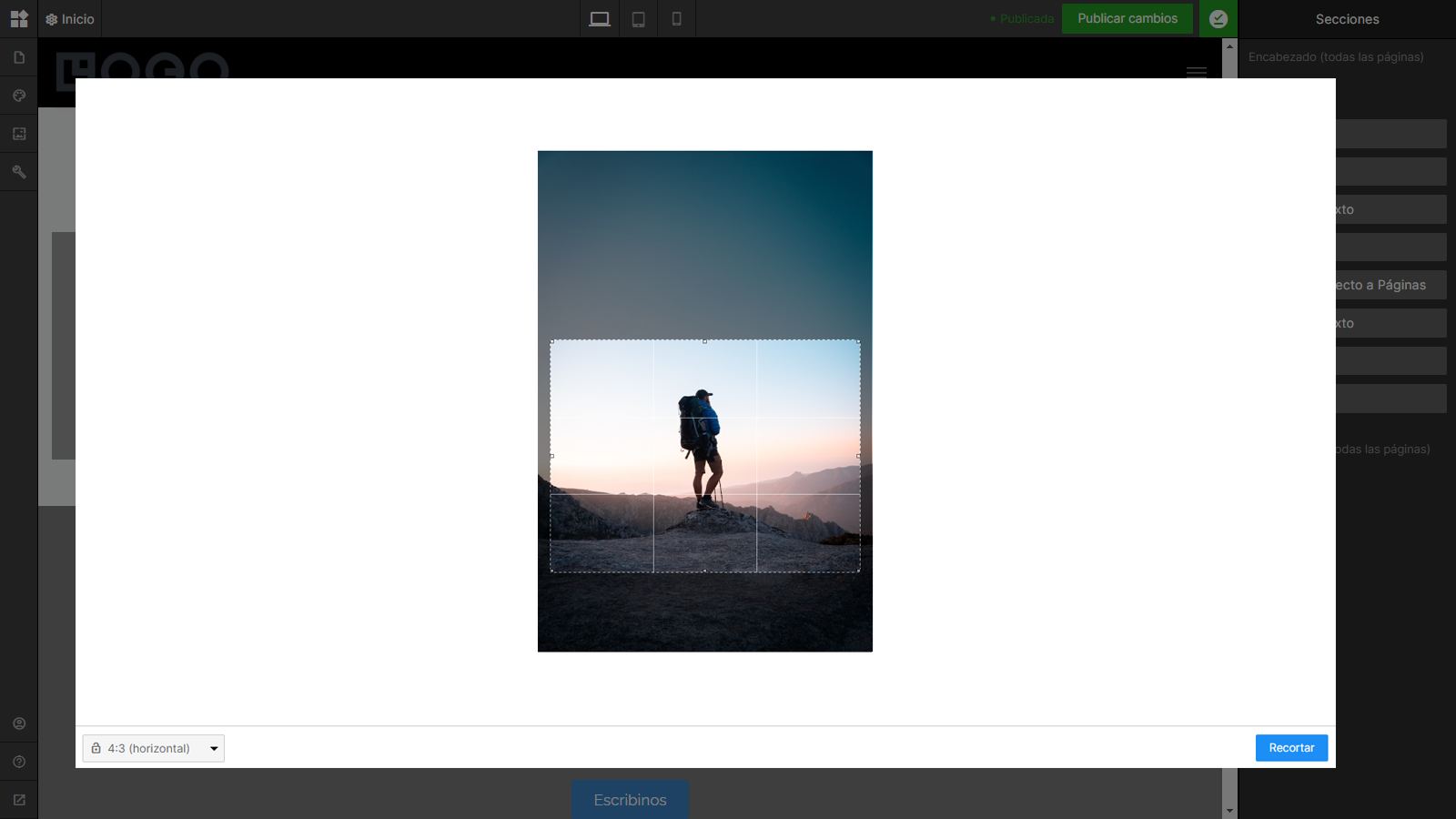
Task: Open the image gallery sidebar icon
Action: point(19,134)
